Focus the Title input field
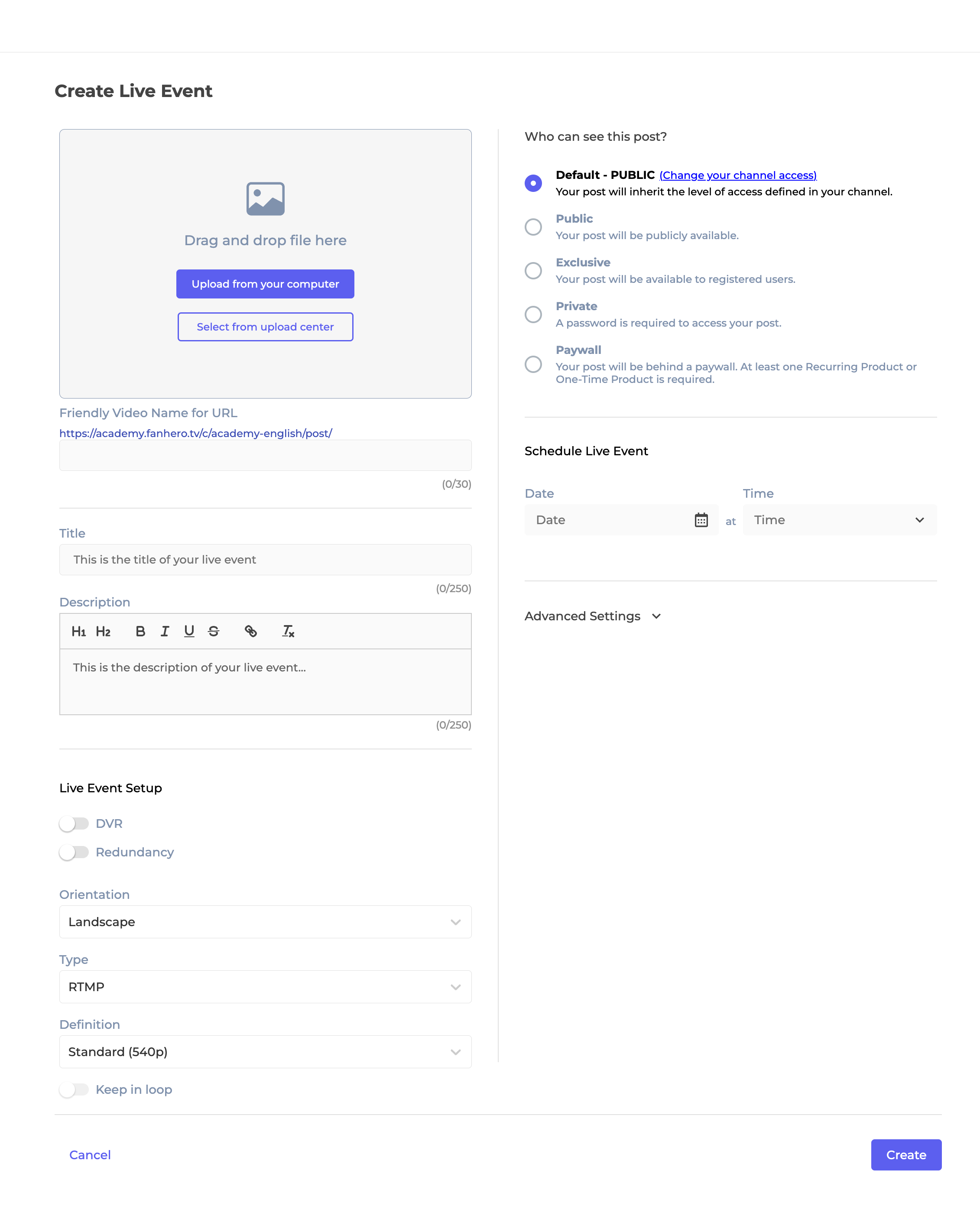This screenshot has height=1206, width=980. pyautogui.click(x=265, y=560)
